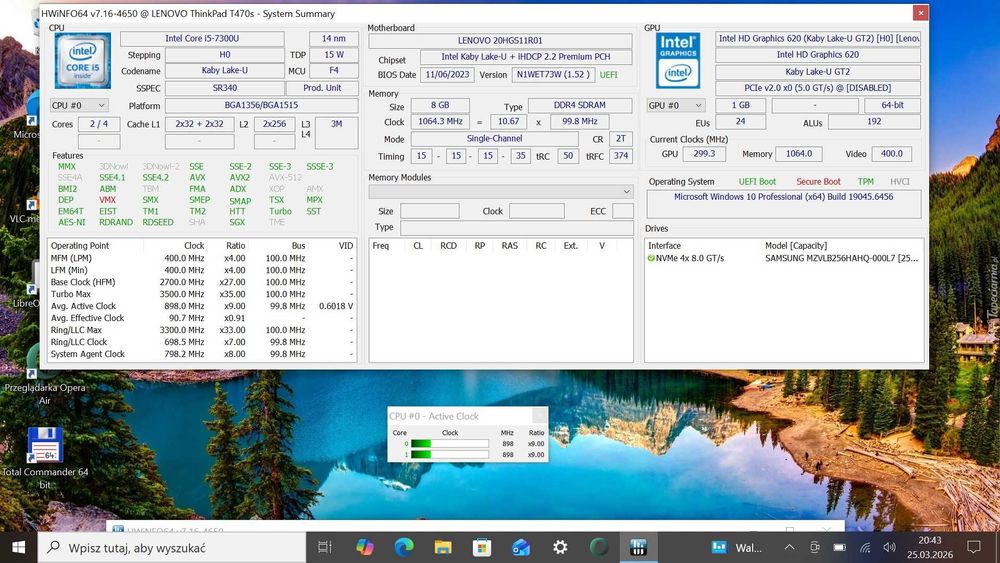Select the Turbo Max operating point row

[202, 294]
